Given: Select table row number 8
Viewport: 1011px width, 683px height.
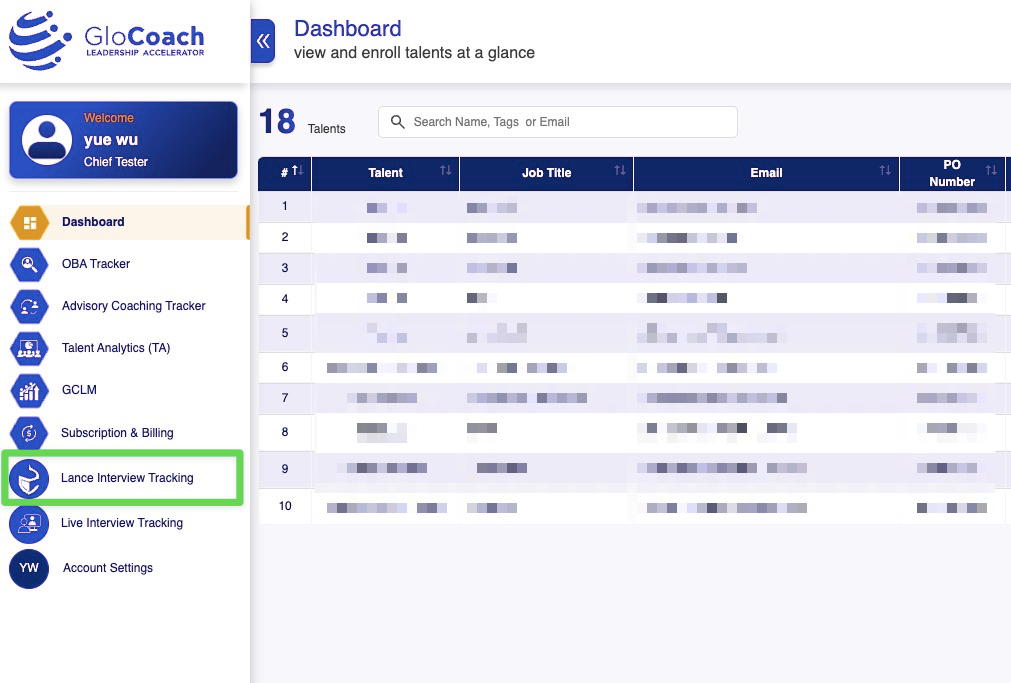Looking at the screenshot, I should (x=634, y=433).
